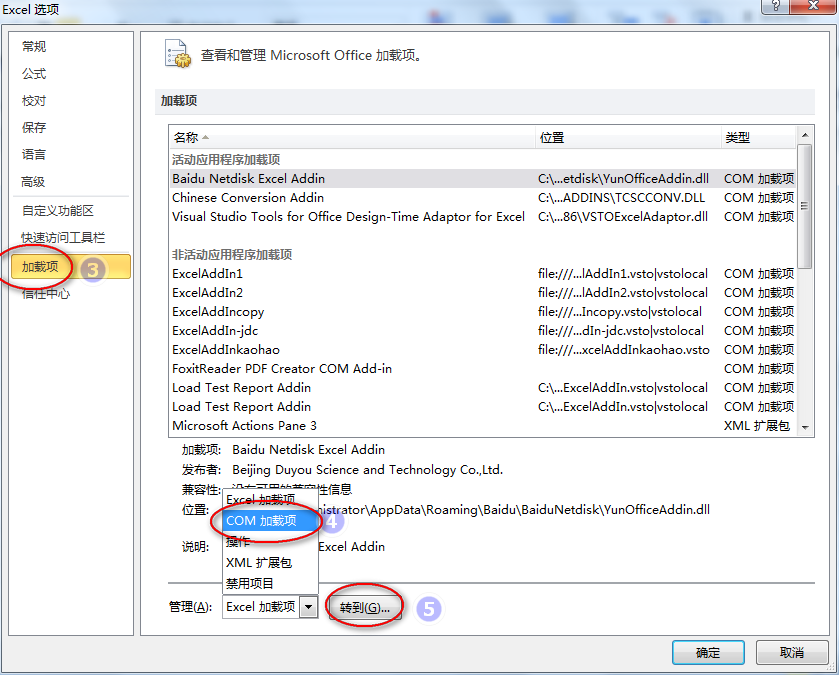Click the 类型 column header

[757, 138]
